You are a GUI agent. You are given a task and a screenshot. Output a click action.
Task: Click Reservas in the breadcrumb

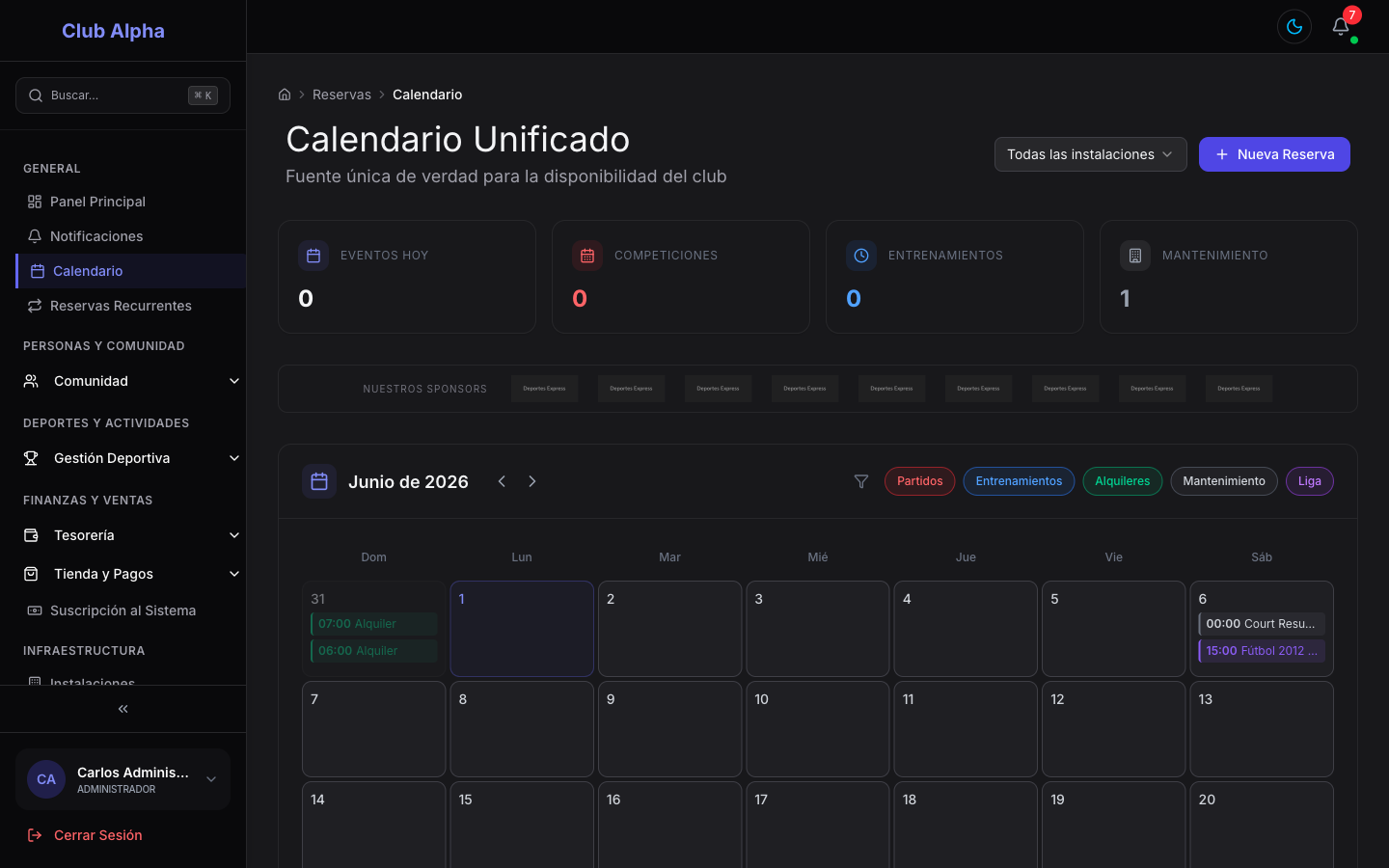(x=341, y=95)
